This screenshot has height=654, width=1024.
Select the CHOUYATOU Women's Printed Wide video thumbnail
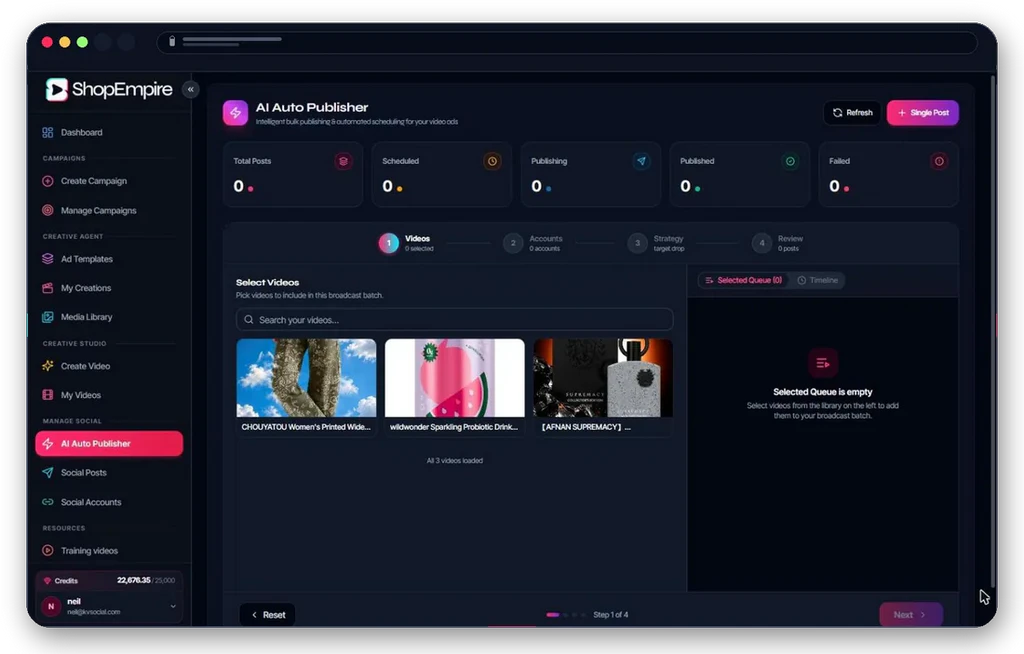coord(306,378)
